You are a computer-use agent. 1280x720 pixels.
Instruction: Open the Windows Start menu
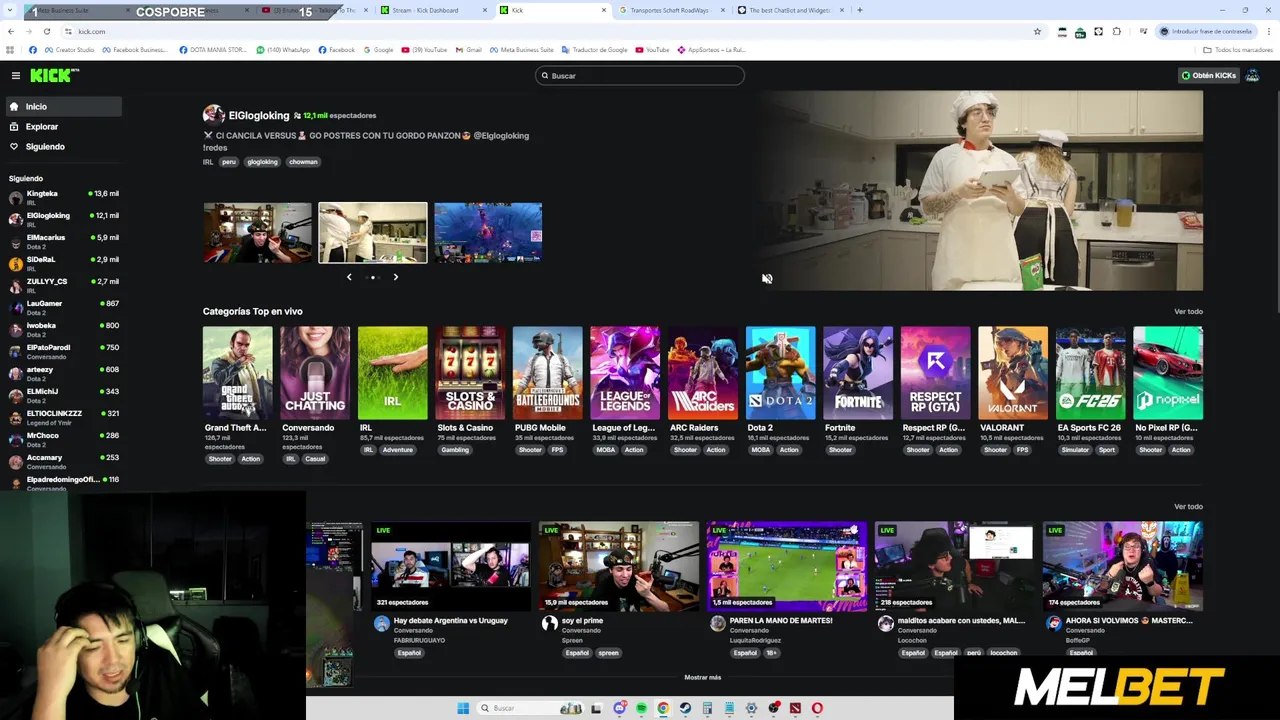coord(463,708)
